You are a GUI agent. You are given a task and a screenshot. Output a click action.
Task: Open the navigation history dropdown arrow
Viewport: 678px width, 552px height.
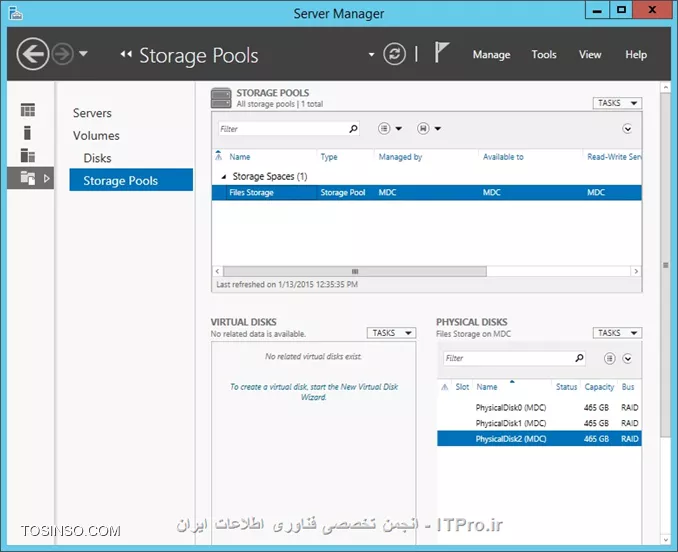83,54
